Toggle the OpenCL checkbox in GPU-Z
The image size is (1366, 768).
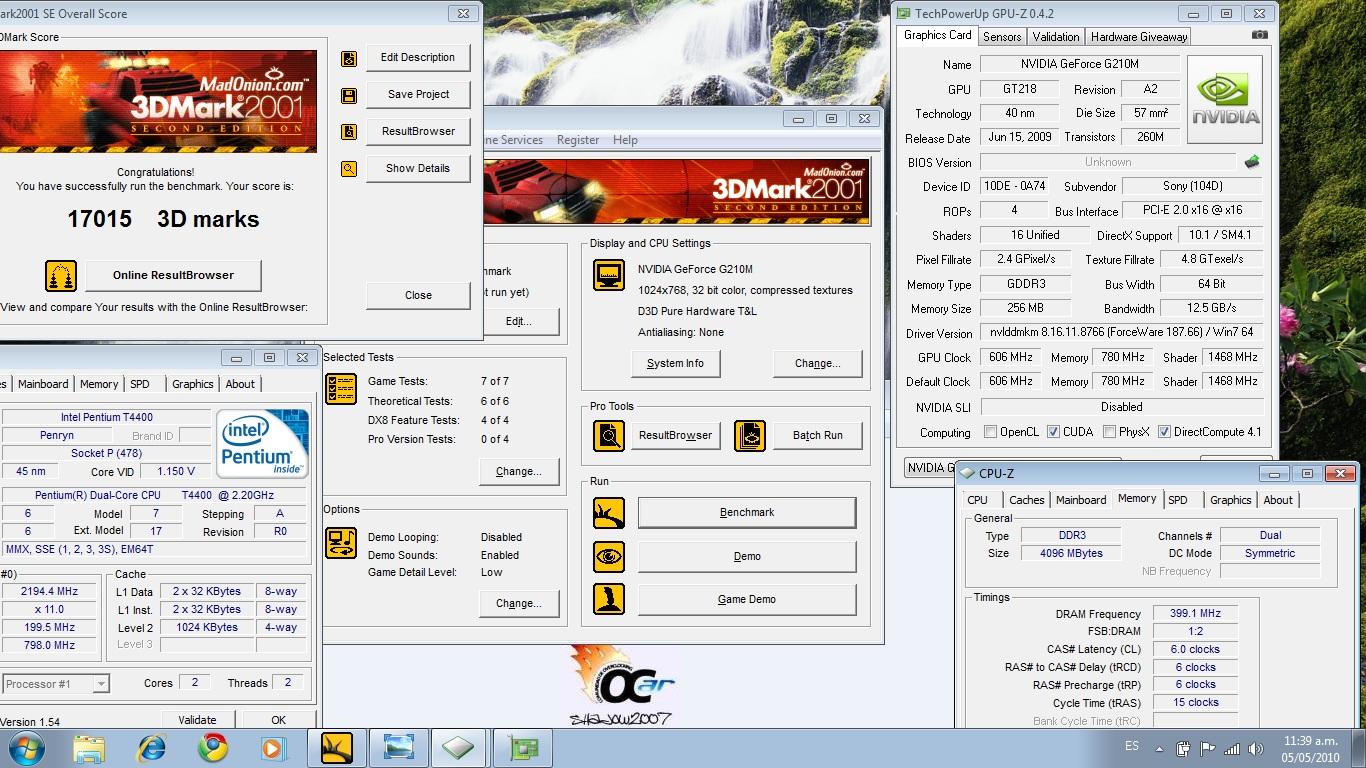pos(990,432)
